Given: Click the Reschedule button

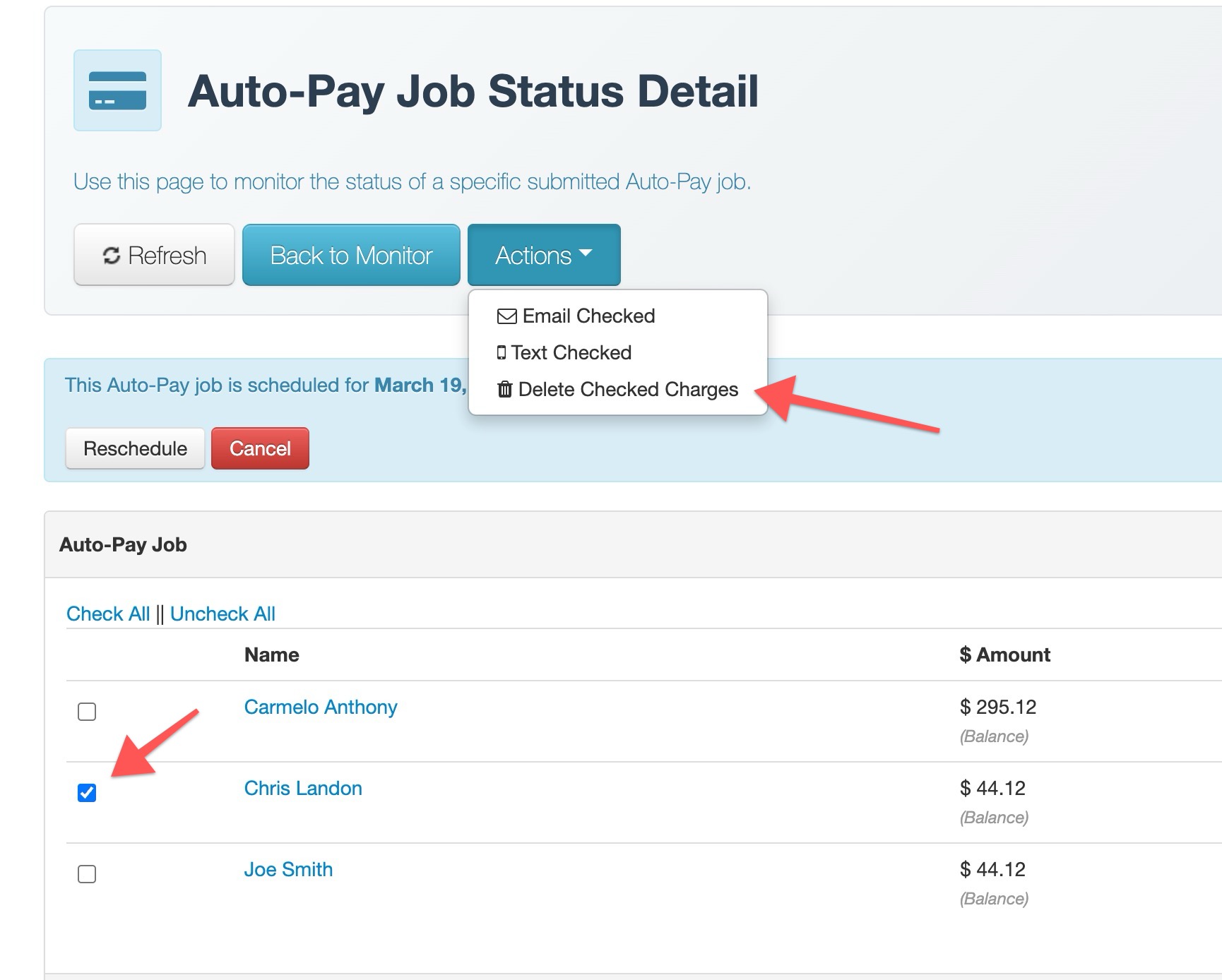Looking at the screenshot, I should click(135, 448).
